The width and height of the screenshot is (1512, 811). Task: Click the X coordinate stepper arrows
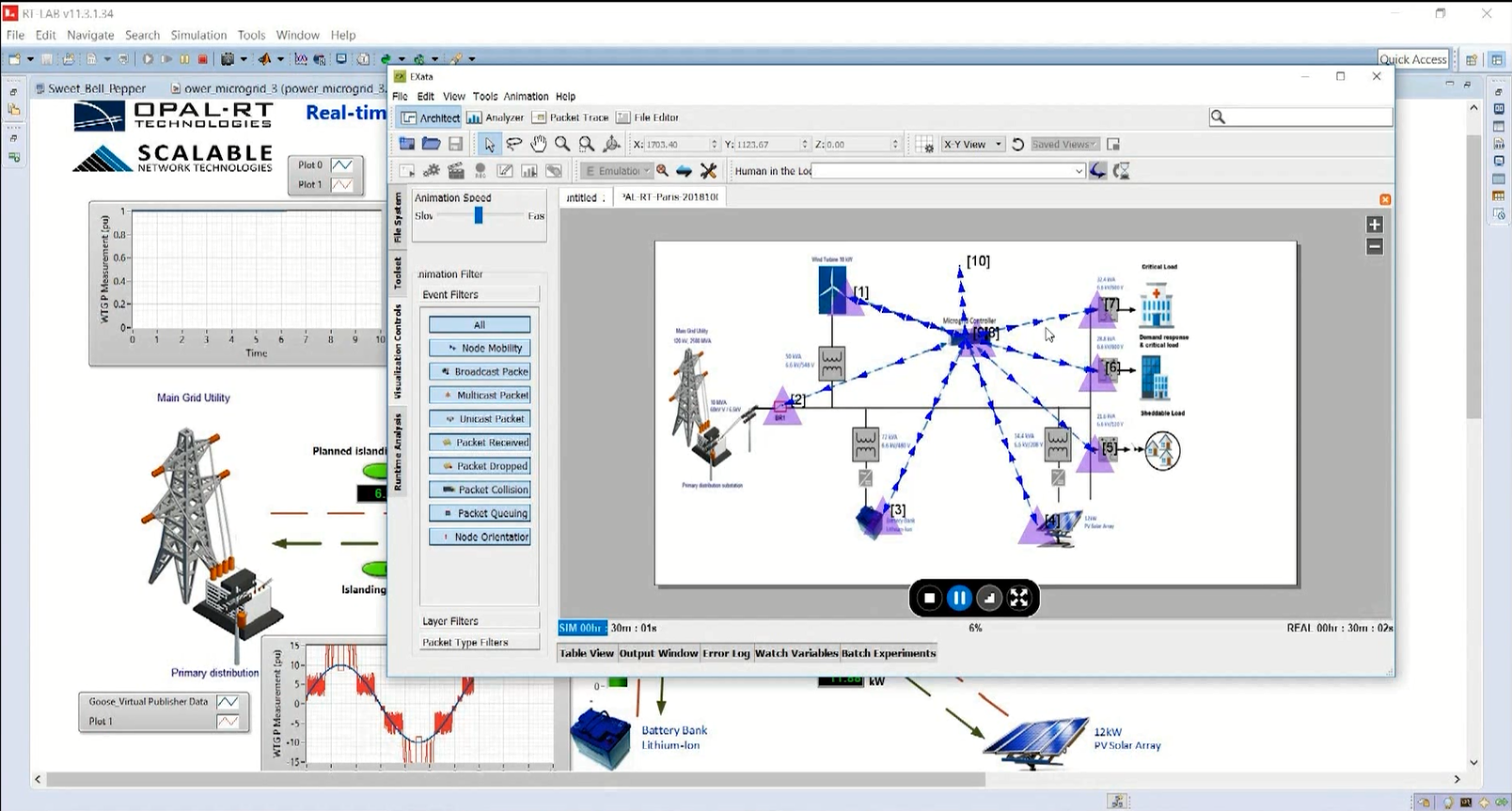[714, 145]
